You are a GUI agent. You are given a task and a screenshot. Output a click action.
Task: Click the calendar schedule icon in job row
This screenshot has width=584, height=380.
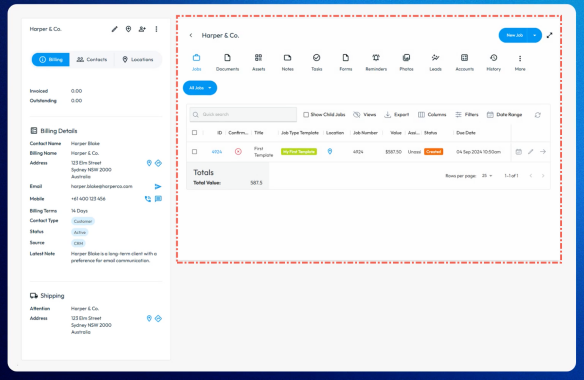click(518, 152)
